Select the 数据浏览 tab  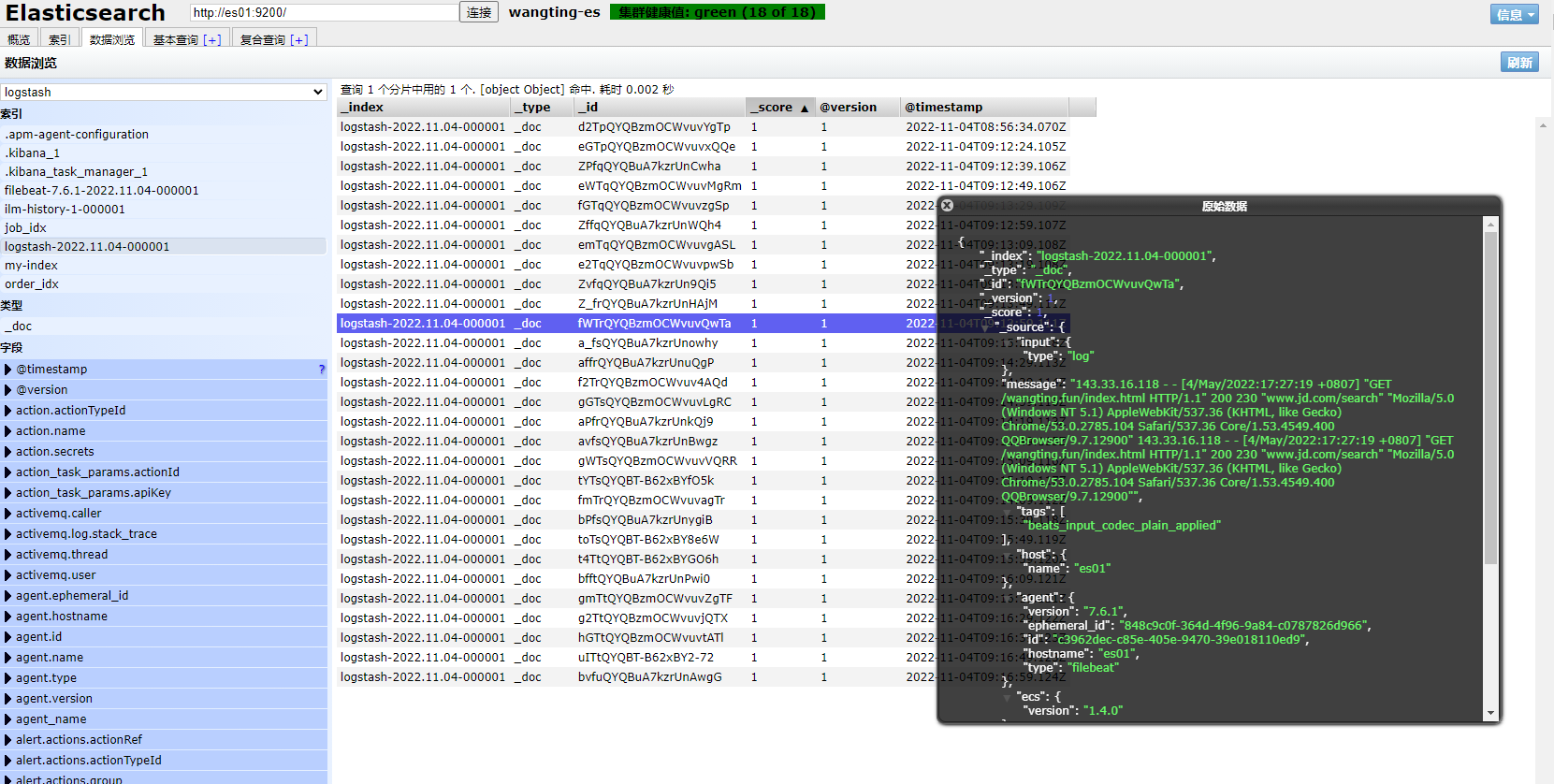(112, 39)
